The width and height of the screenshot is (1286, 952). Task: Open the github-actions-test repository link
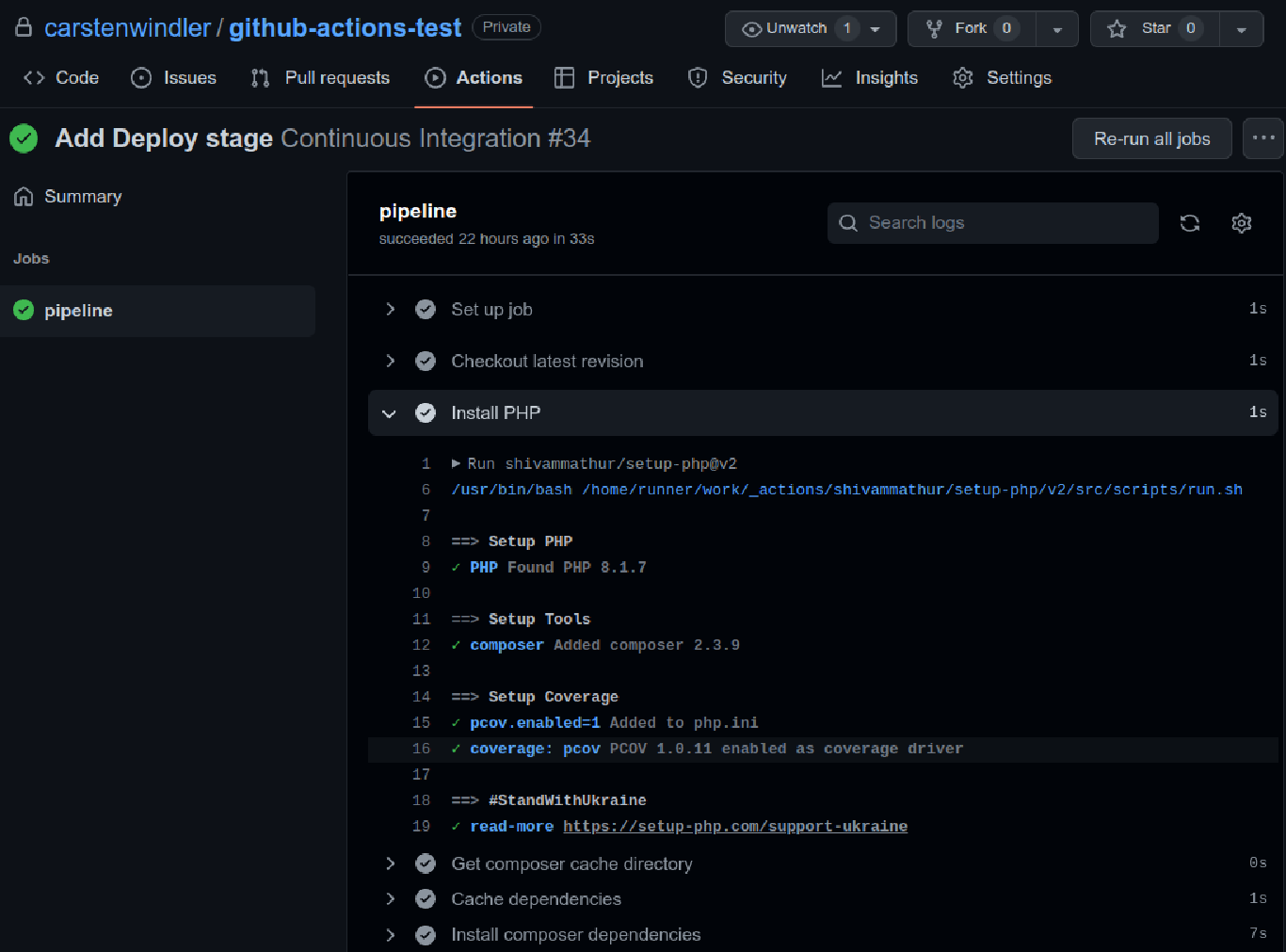[x=346, y=28]
